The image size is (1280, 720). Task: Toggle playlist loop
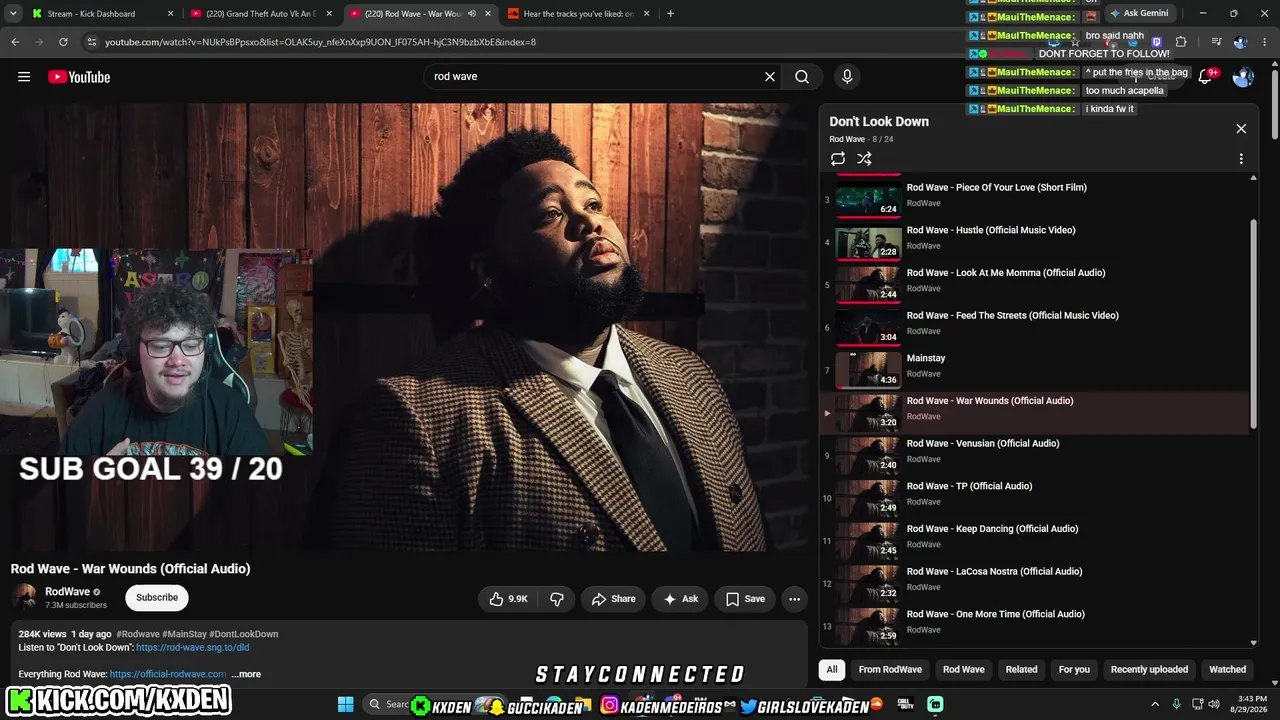(838, 159)
